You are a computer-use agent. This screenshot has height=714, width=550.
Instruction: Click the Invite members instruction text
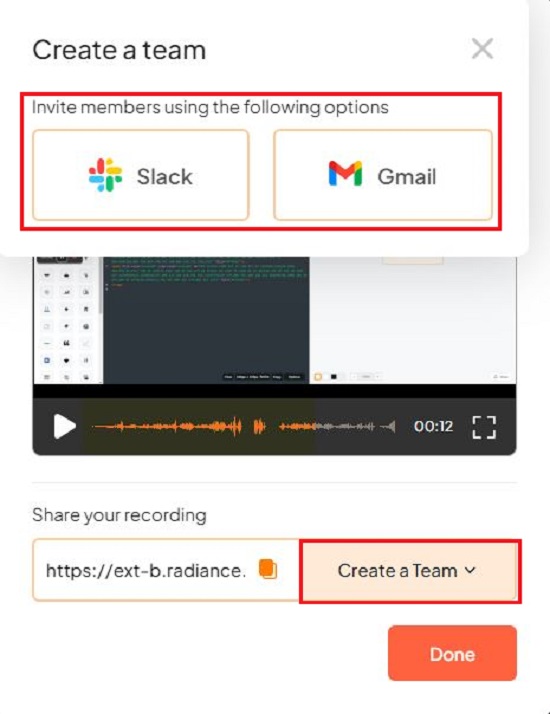click(210, 107)
